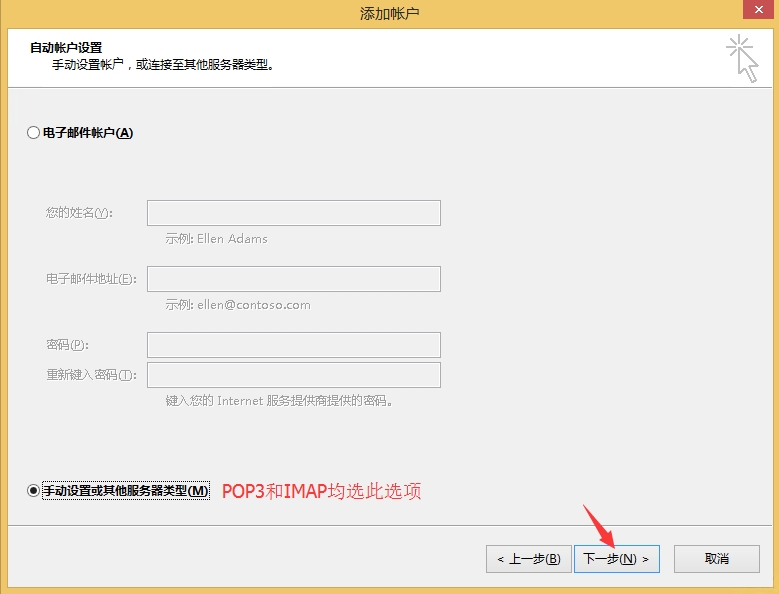Cancel the wizard with 取消
This screenshot has height=594, width=779.
716,559
